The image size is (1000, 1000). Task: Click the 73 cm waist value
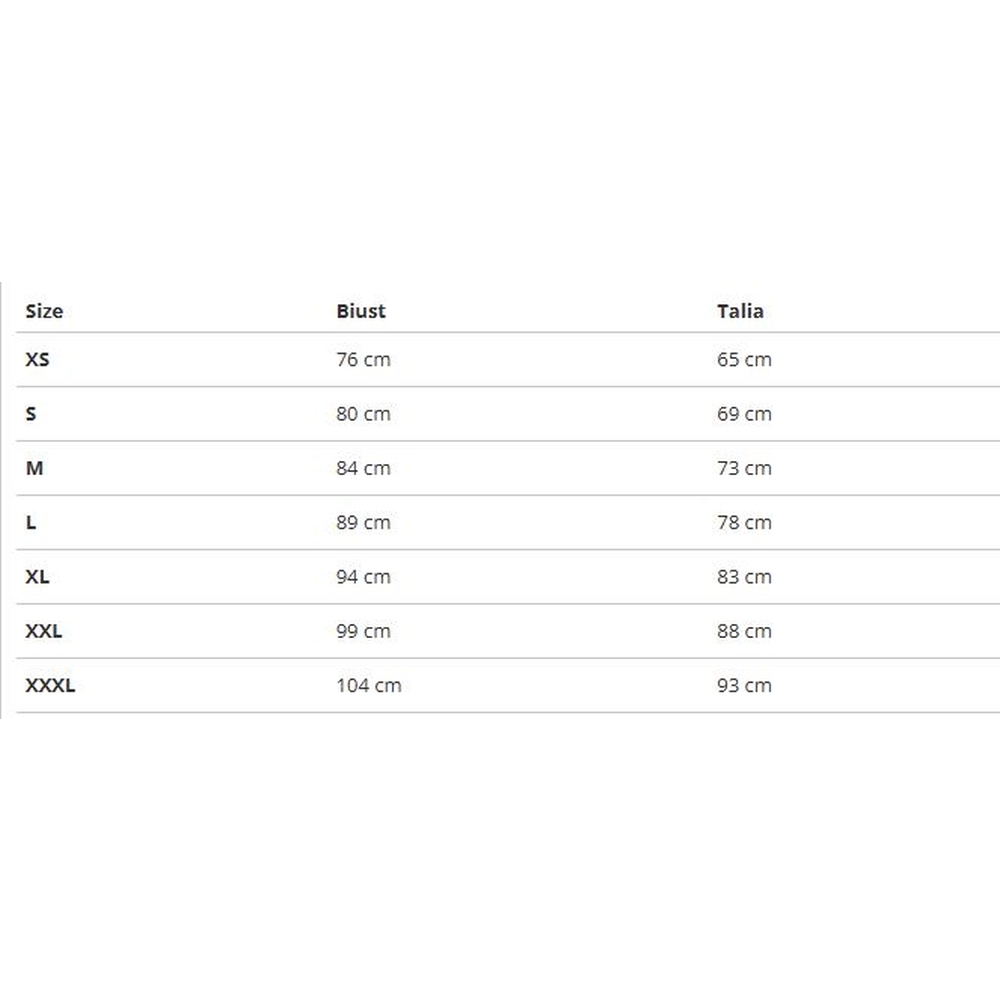(744, 468)
